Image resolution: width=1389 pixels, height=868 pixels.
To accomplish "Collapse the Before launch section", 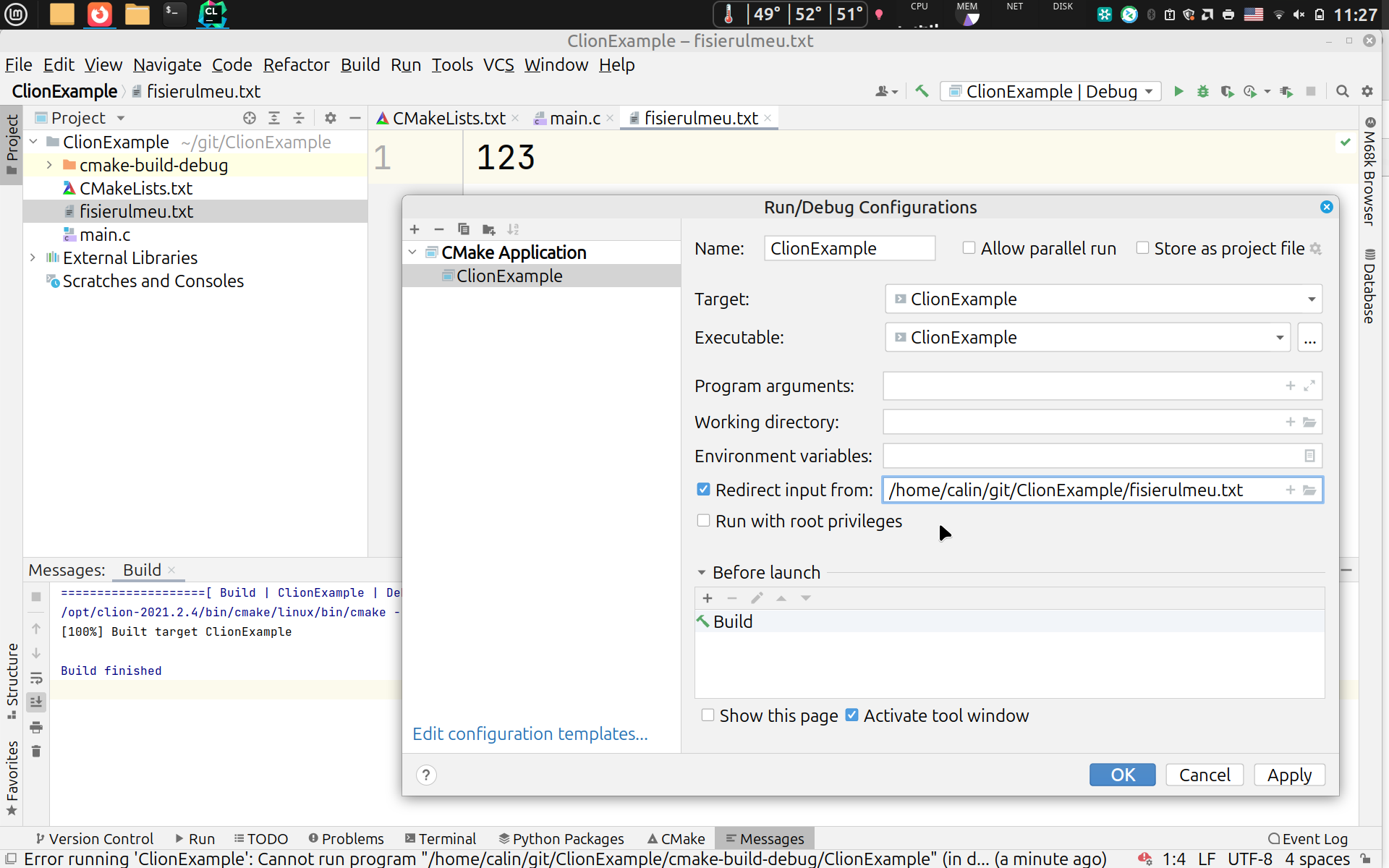I will pos(701,572).
